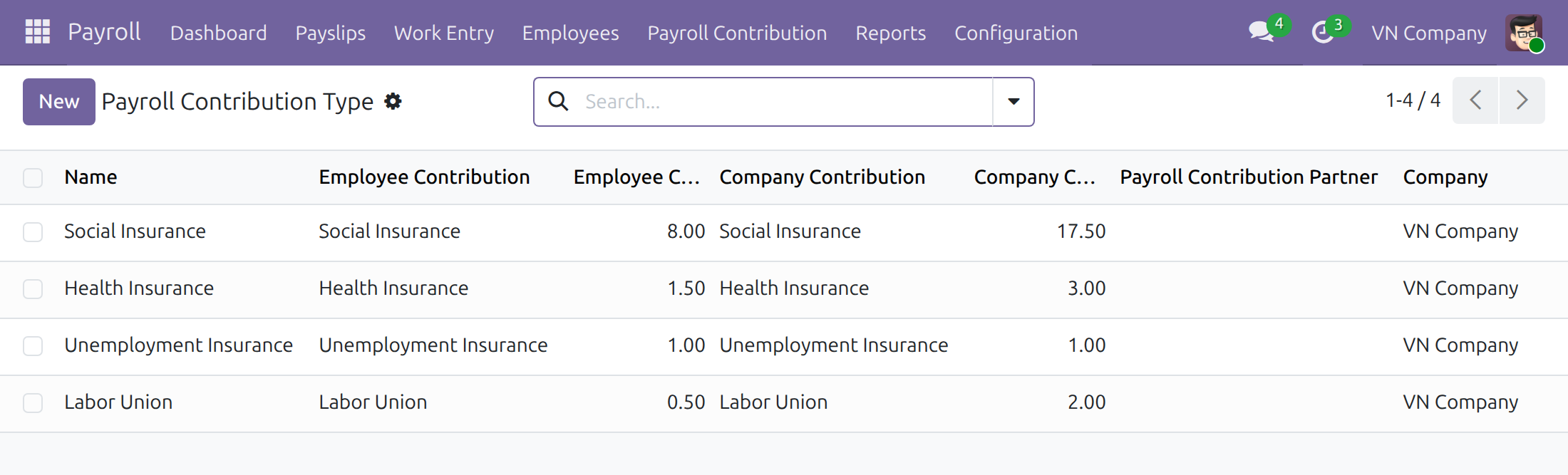
Task: Open the Health Insurance record name
Action: (x=139, y=288)
